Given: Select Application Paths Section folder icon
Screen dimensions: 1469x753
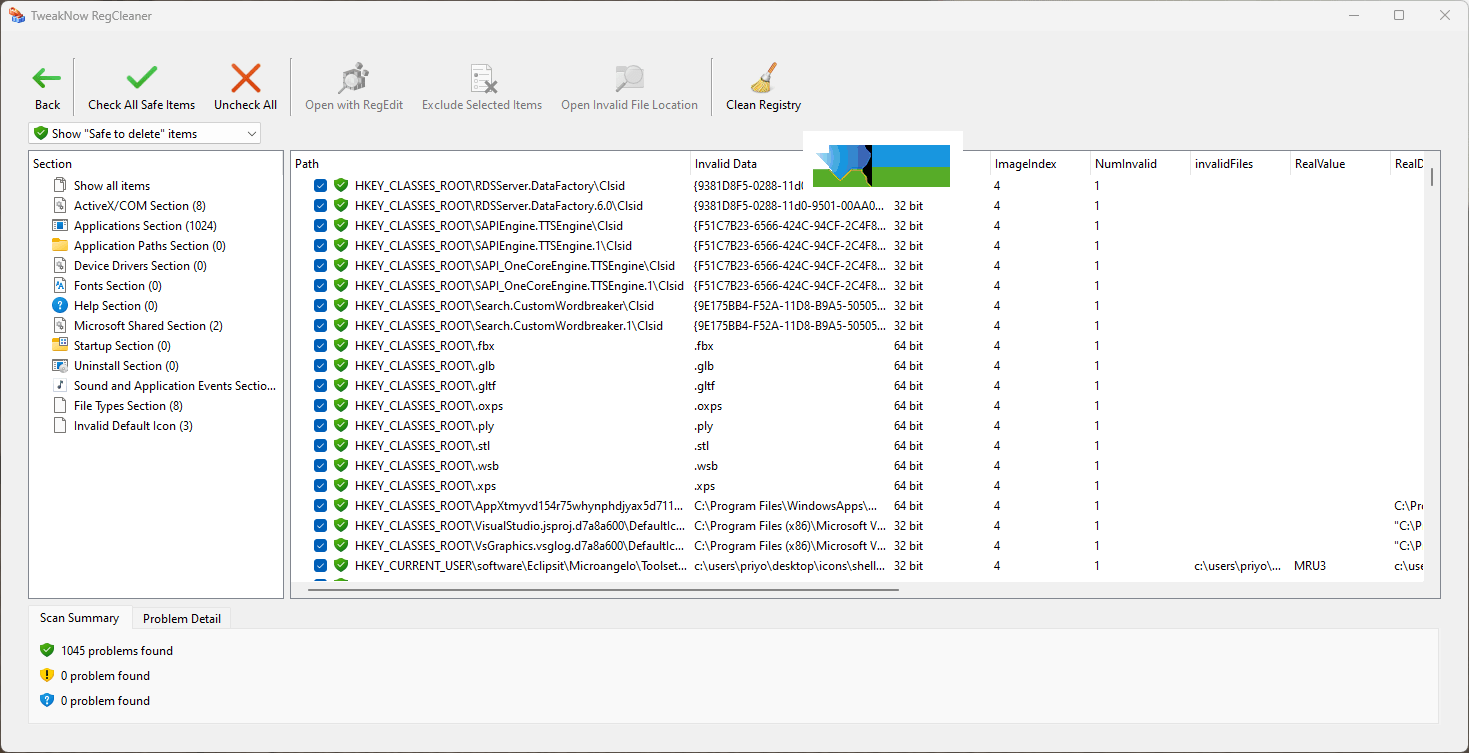Looking at the screenshot, I should click(59, 245).
